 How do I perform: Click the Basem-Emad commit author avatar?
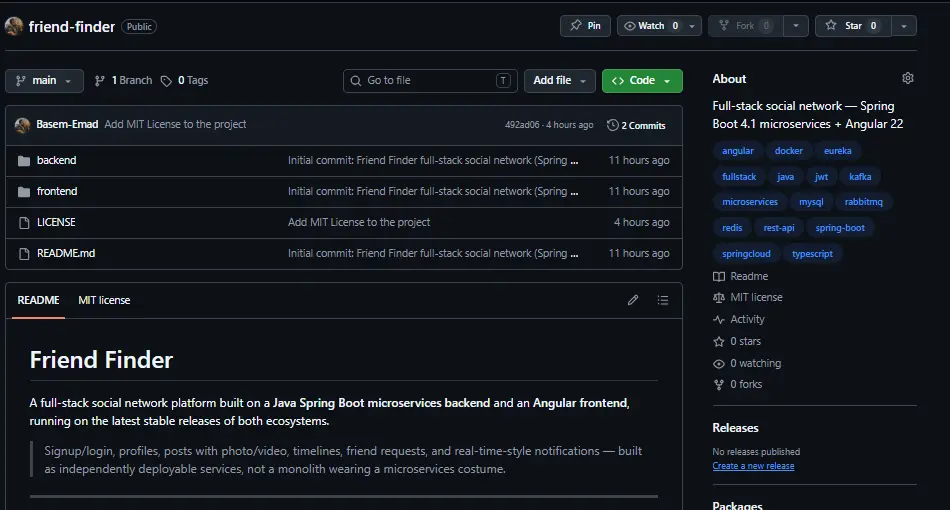(22, 125)
